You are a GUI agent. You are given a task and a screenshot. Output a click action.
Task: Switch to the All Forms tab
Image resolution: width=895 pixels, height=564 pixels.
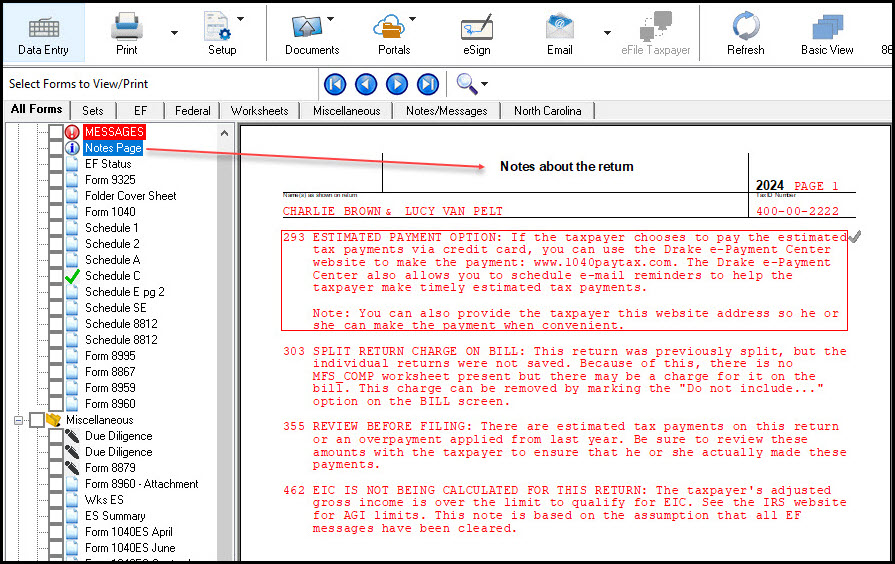(37, 109)
